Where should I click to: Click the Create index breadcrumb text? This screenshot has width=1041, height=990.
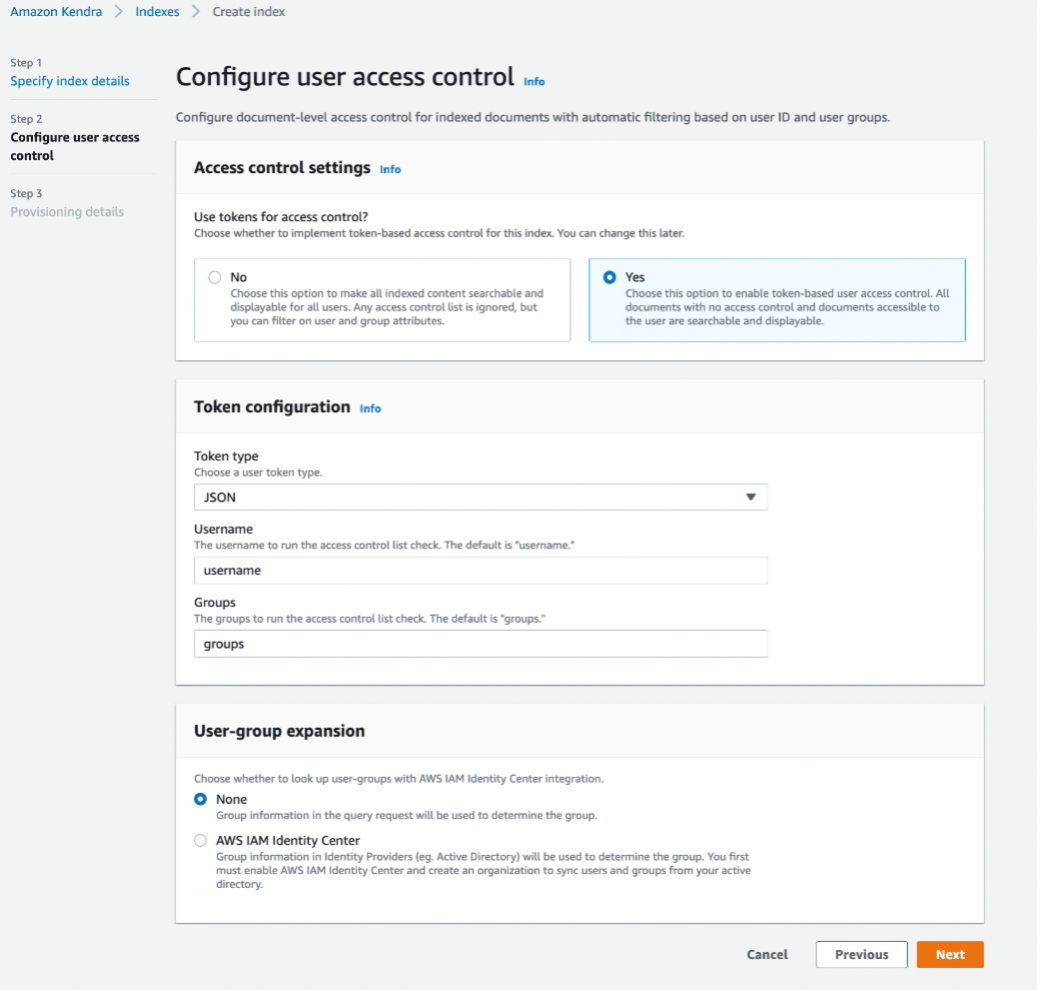click(249, 12)
